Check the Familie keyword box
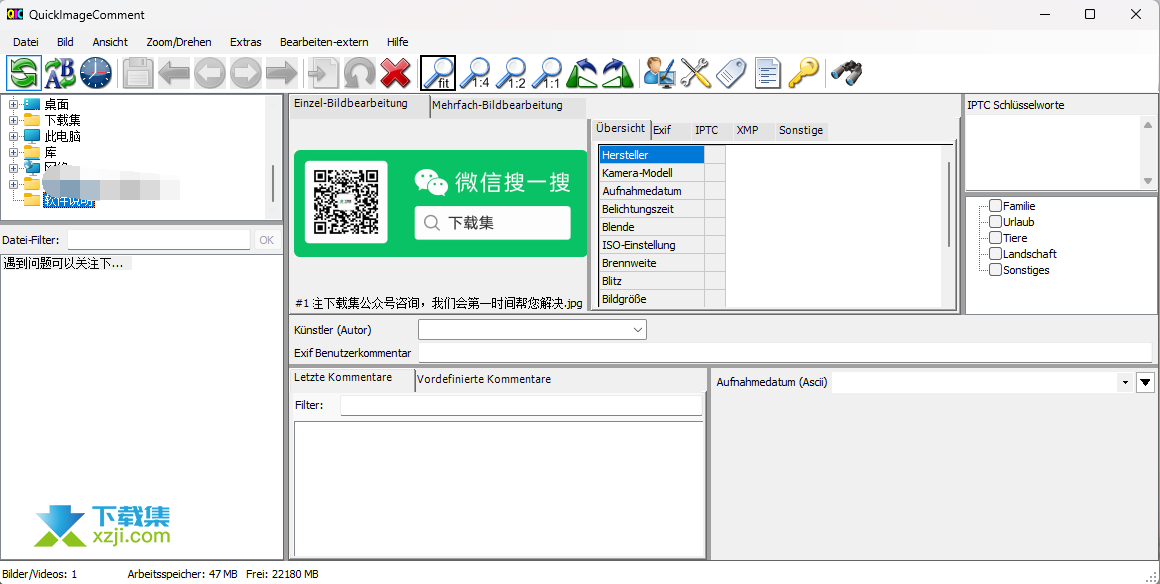Image resolution: width=1160 pixels, height=584 pixels. 996,206
